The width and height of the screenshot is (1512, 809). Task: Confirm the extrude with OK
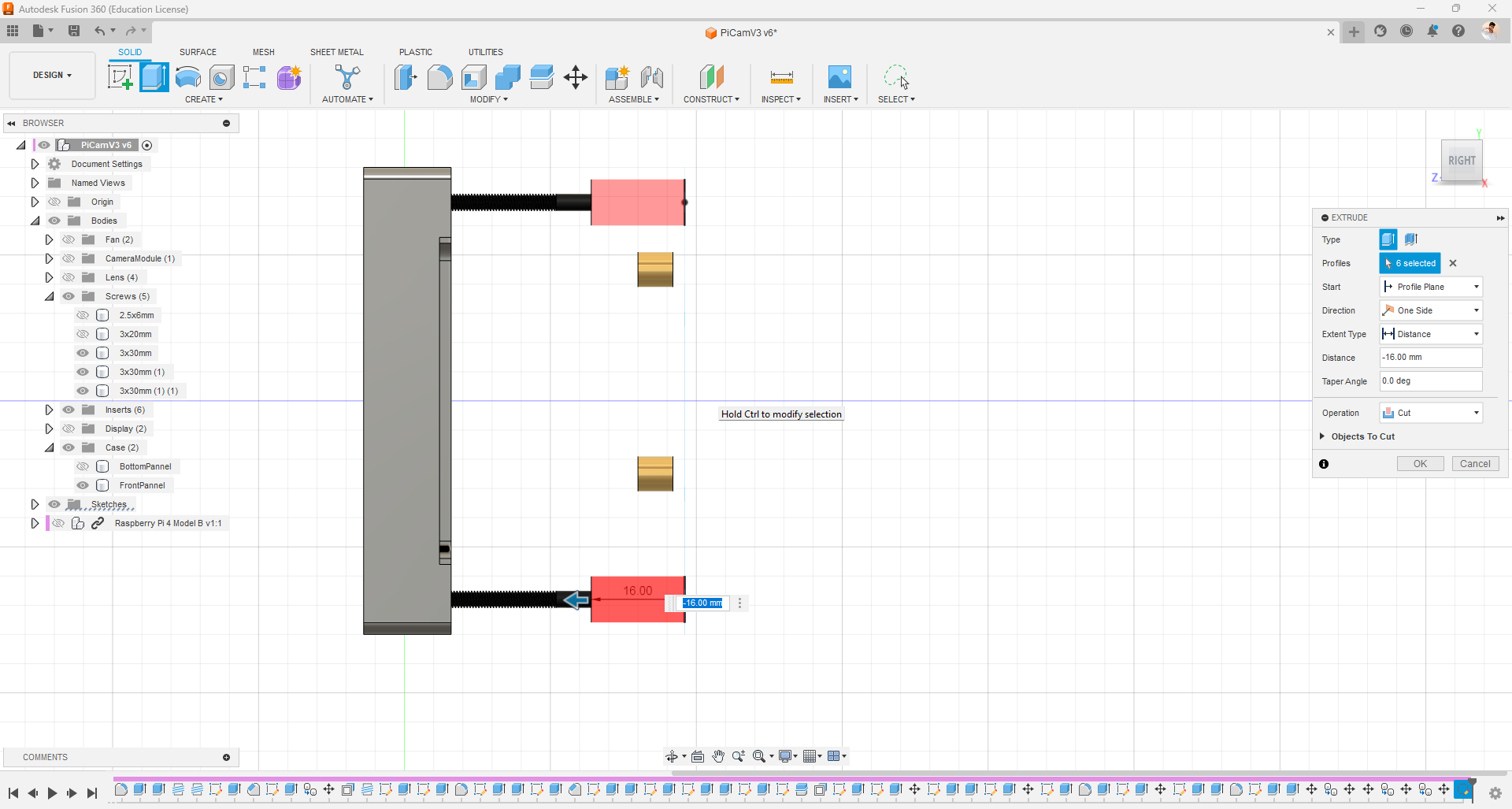point(1420,464)
